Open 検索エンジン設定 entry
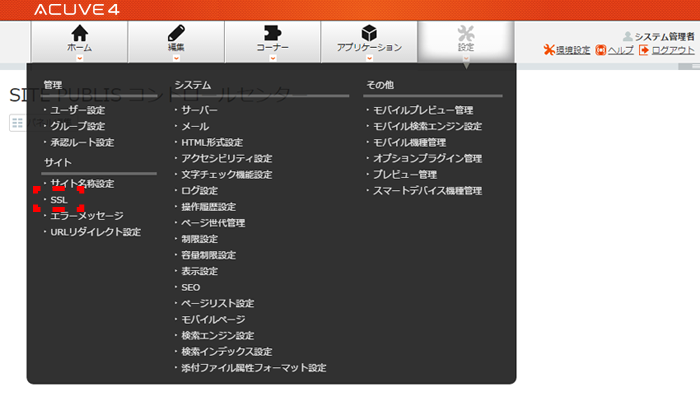 pyautogui.click(x=217, y=335)
